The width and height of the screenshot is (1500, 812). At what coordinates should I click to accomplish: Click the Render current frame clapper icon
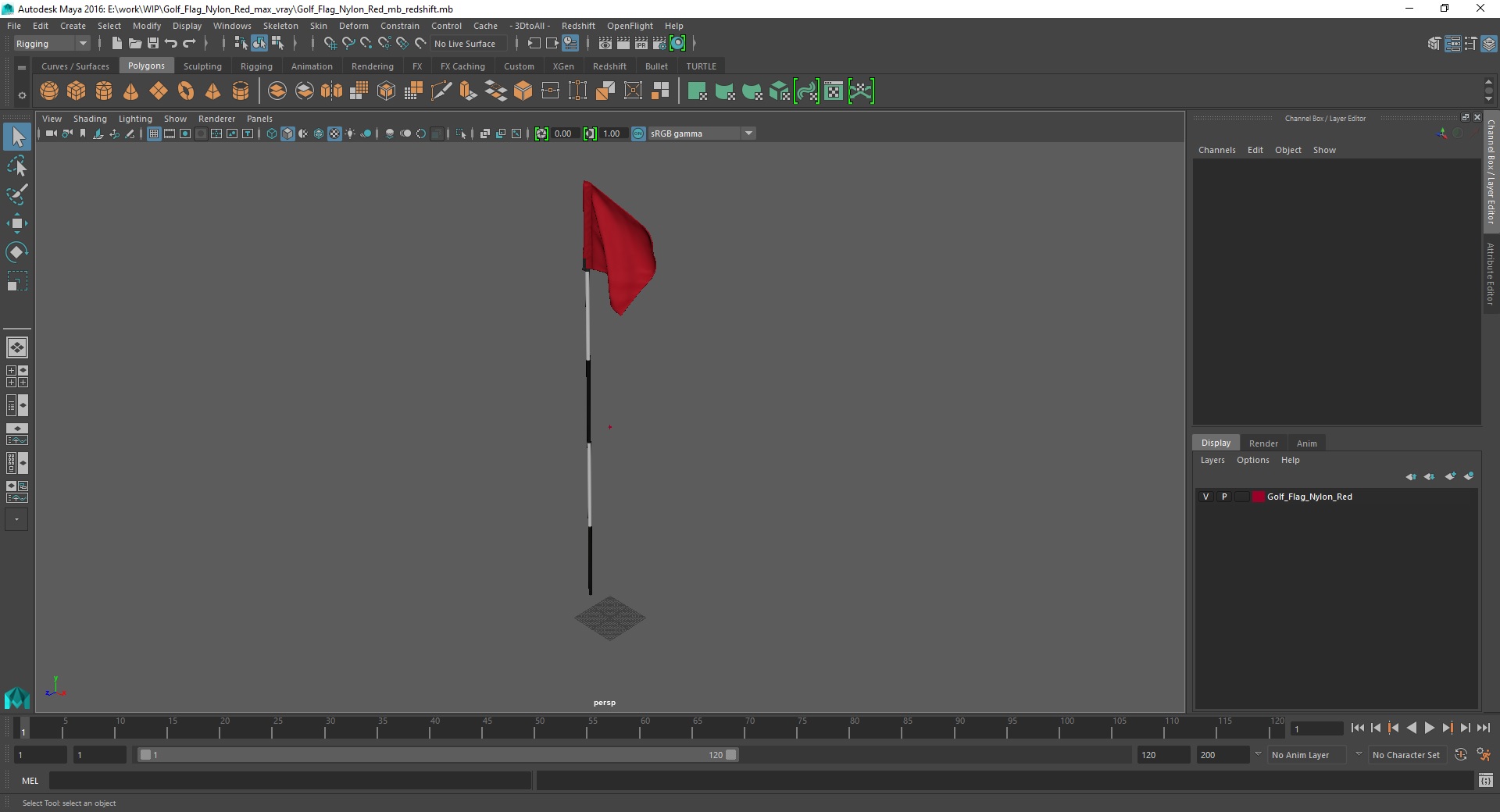[x=623, y=44]
